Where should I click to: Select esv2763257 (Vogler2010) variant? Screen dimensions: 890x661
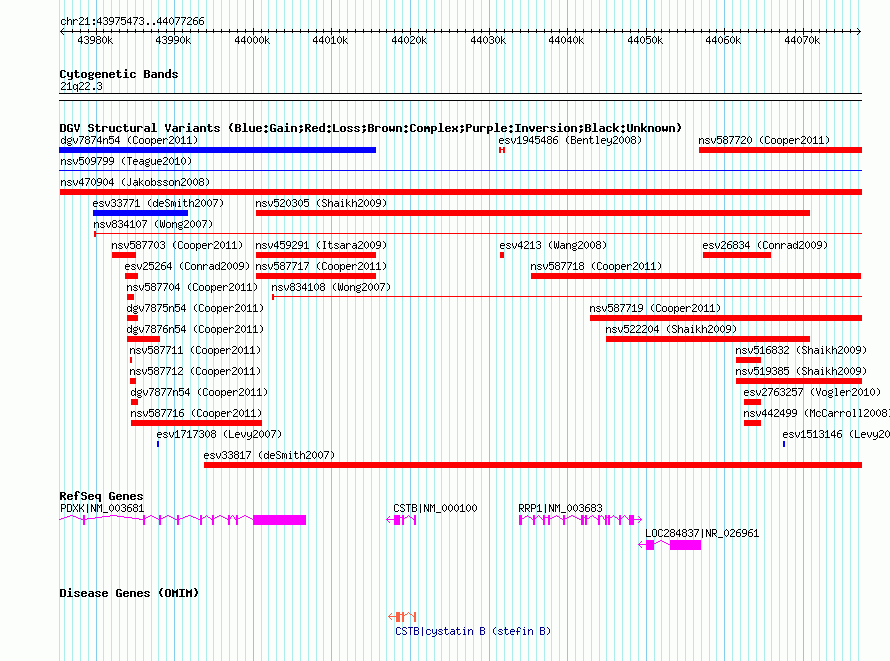point(812,392)
